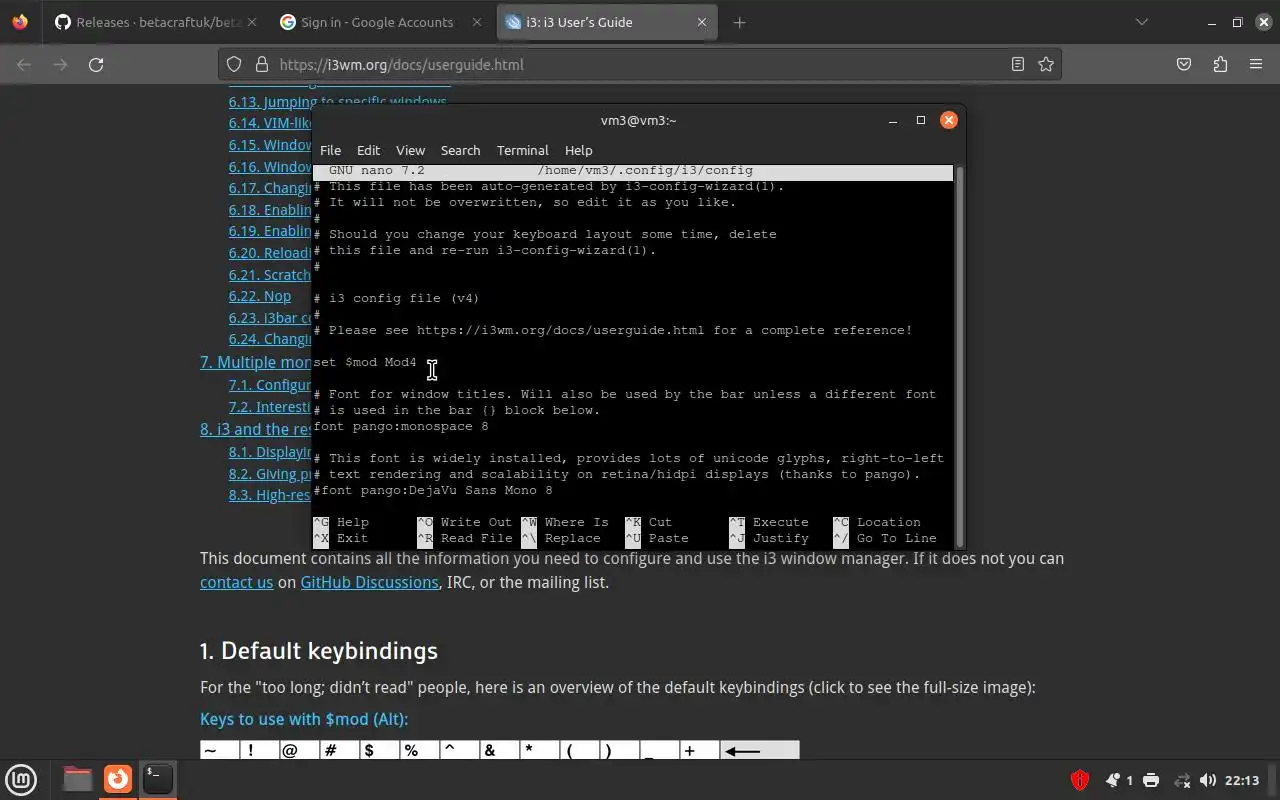This screenshot has height=800, width=1280.
Task: Open the Files folder taskbar icon
Action: point(77,779)
